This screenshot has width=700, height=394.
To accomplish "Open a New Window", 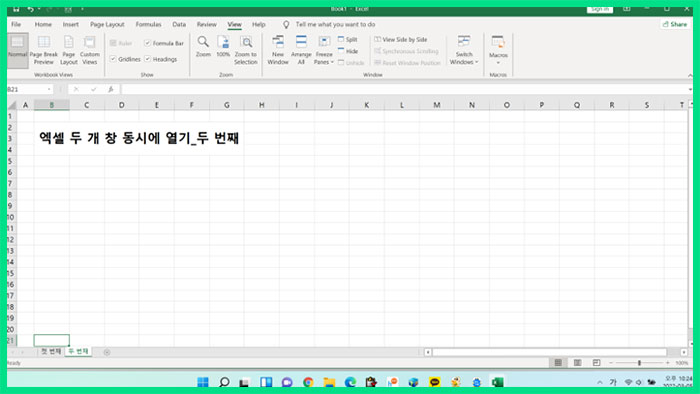I will tap(278, 50).
